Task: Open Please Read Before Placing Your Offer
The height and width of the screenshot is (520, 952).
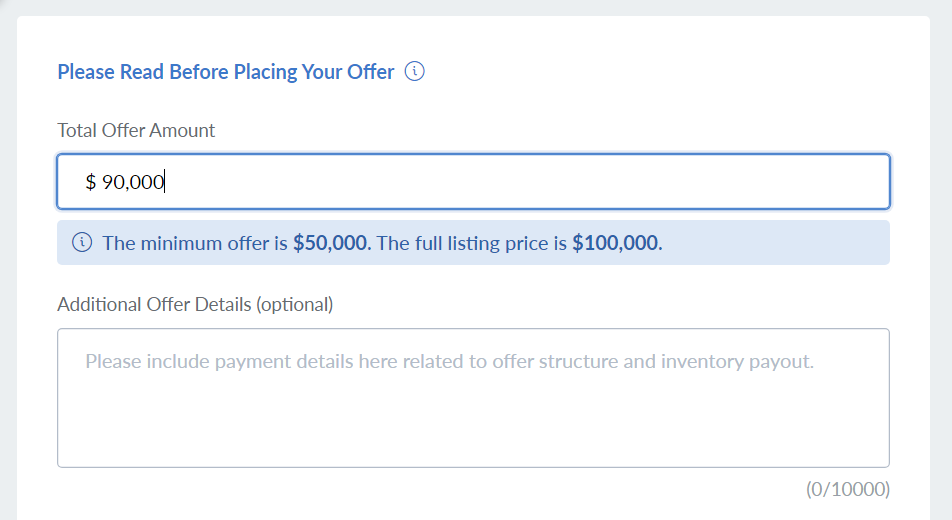Action: tap(226, 72)
